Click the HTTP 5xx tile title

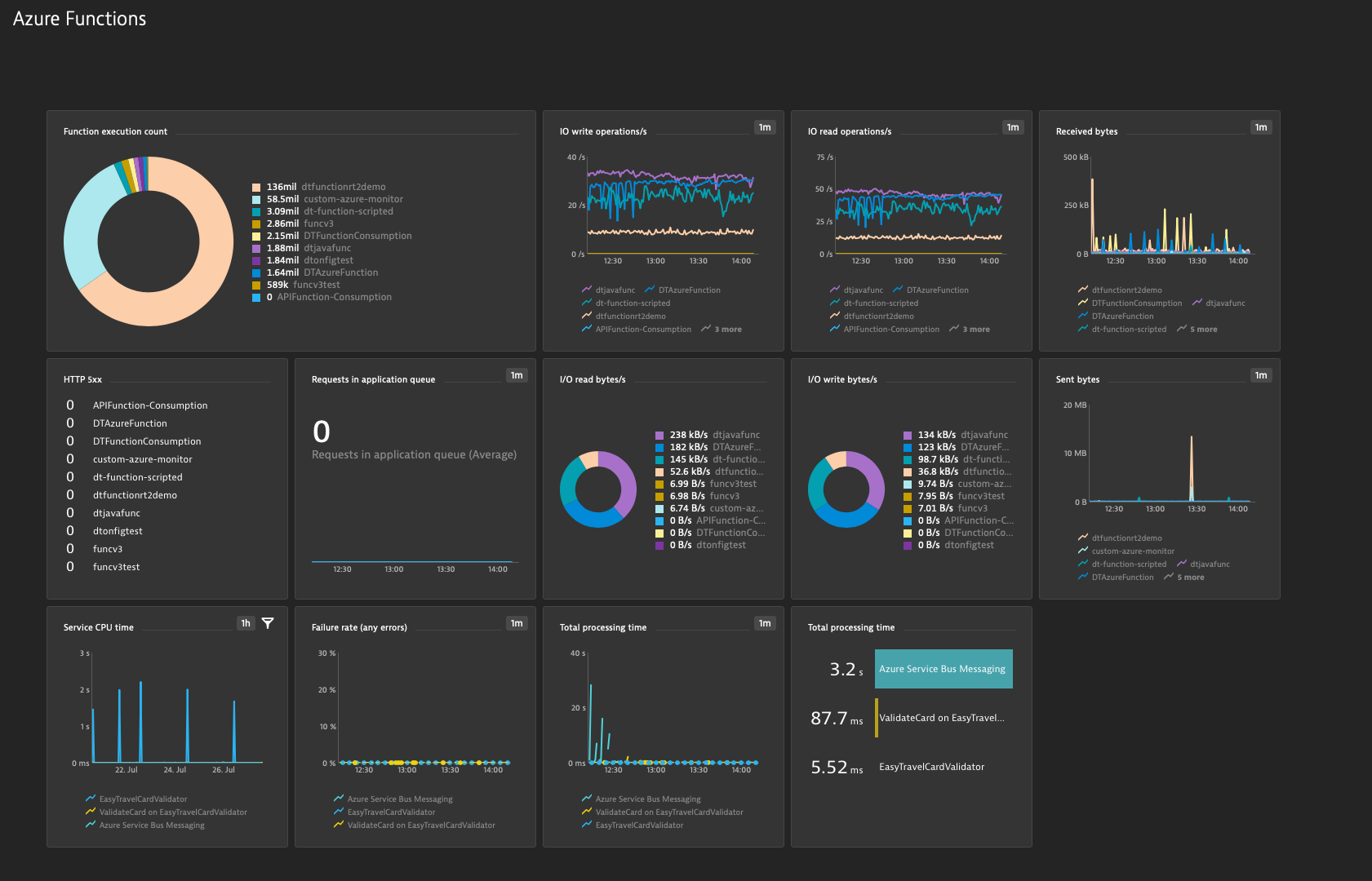(x=82, y=379)
